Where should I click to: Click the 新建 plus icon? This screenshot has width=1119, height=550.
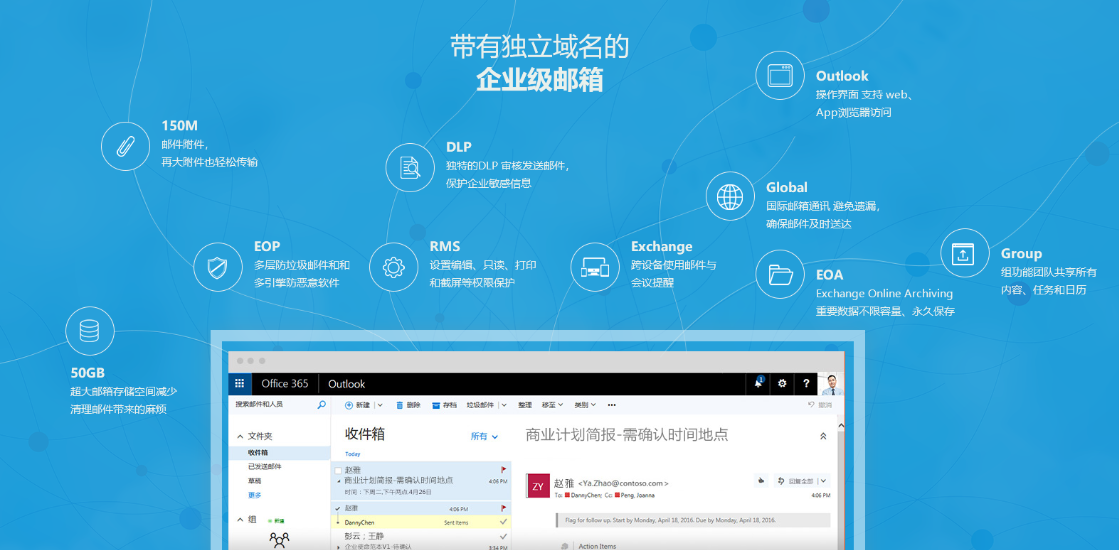pos(349,404)
